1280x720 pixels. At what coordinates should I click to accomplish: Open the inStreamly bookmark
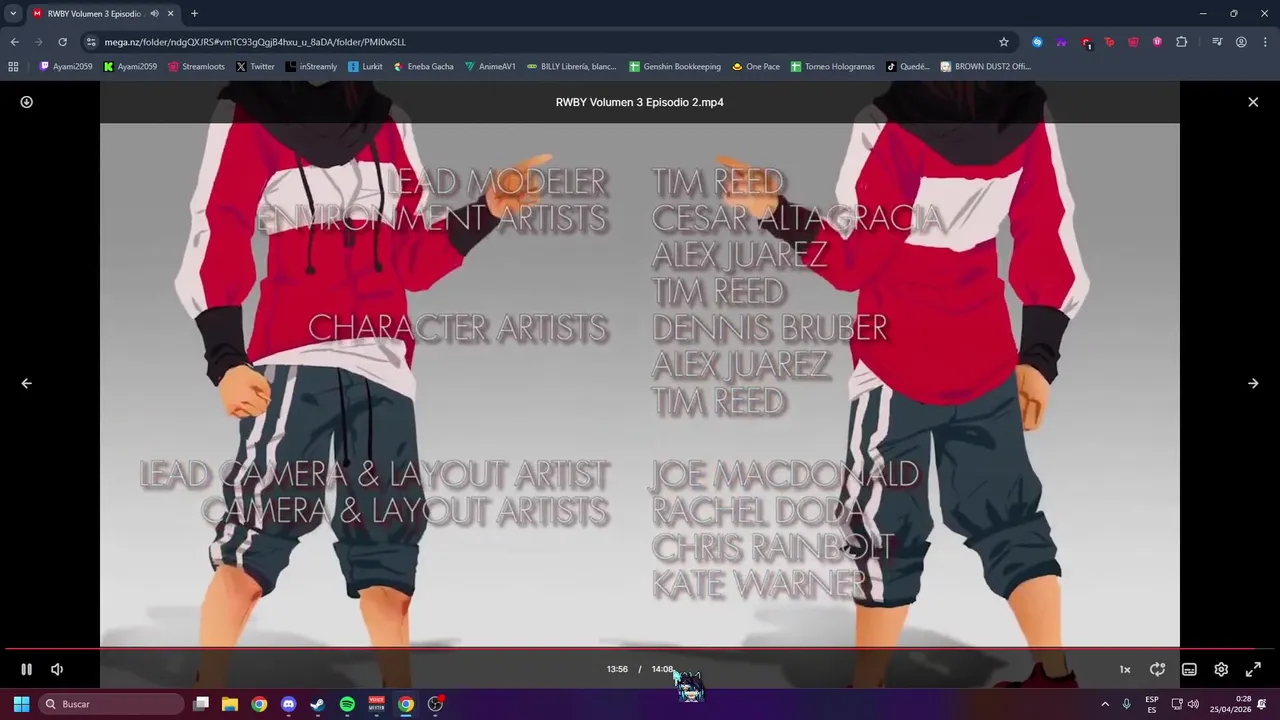(x=311, y=67)
